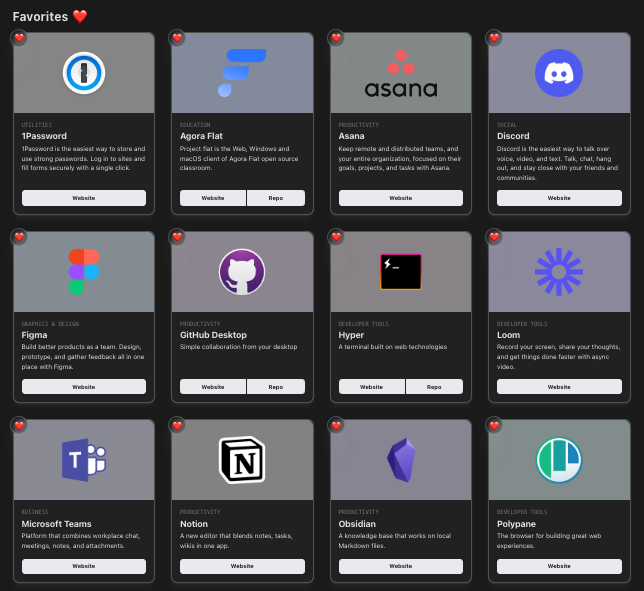Toggle the heart badge on Agora Flat
This screenshot has width=644, height=591.
[177, 38]
